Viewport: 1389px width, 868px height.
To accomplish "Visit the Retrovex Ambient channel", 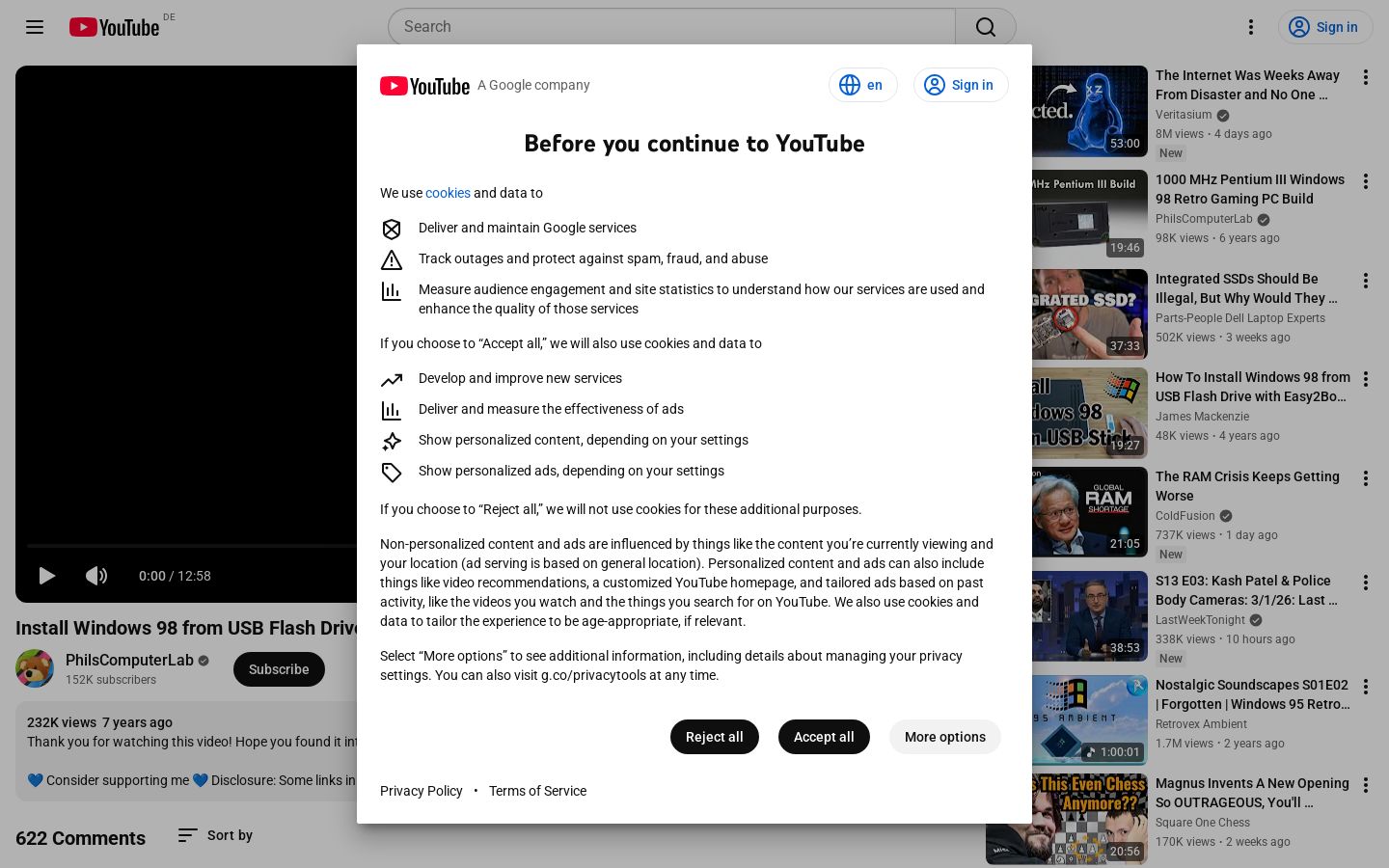I will point(1201,724).
